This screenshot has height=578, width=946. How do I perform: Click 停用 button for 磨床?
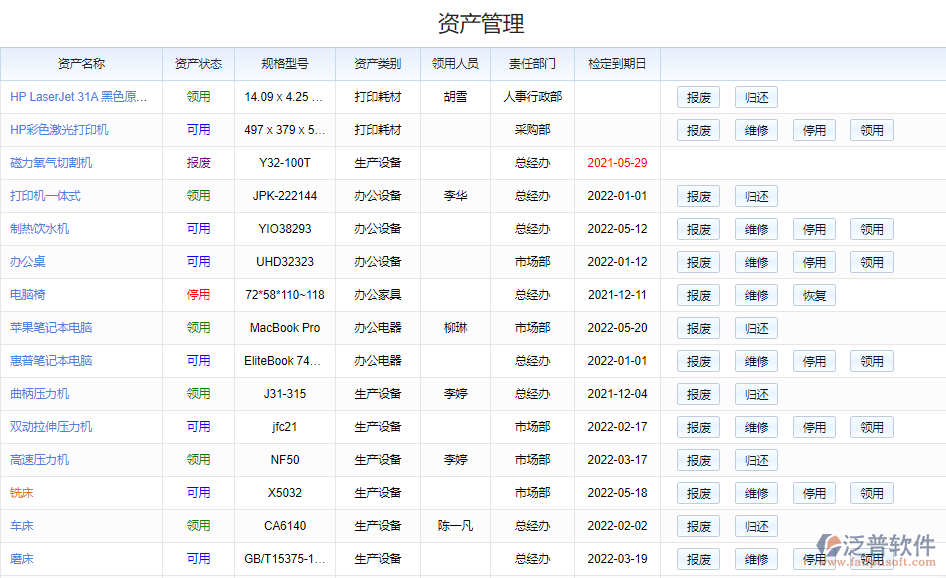tap(814, 559)
